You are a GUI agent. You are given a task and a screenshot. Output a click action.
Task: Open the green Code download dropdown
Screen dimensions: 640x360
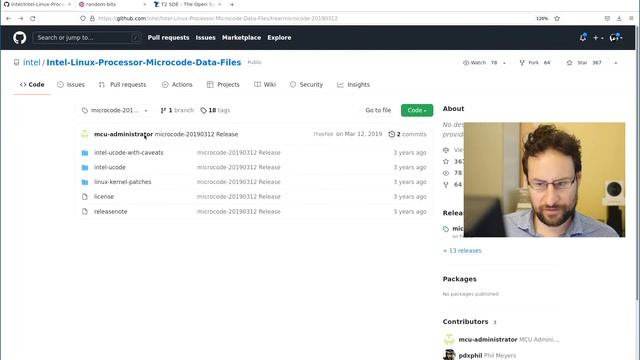pyautogui.click(x=417, y=110)
